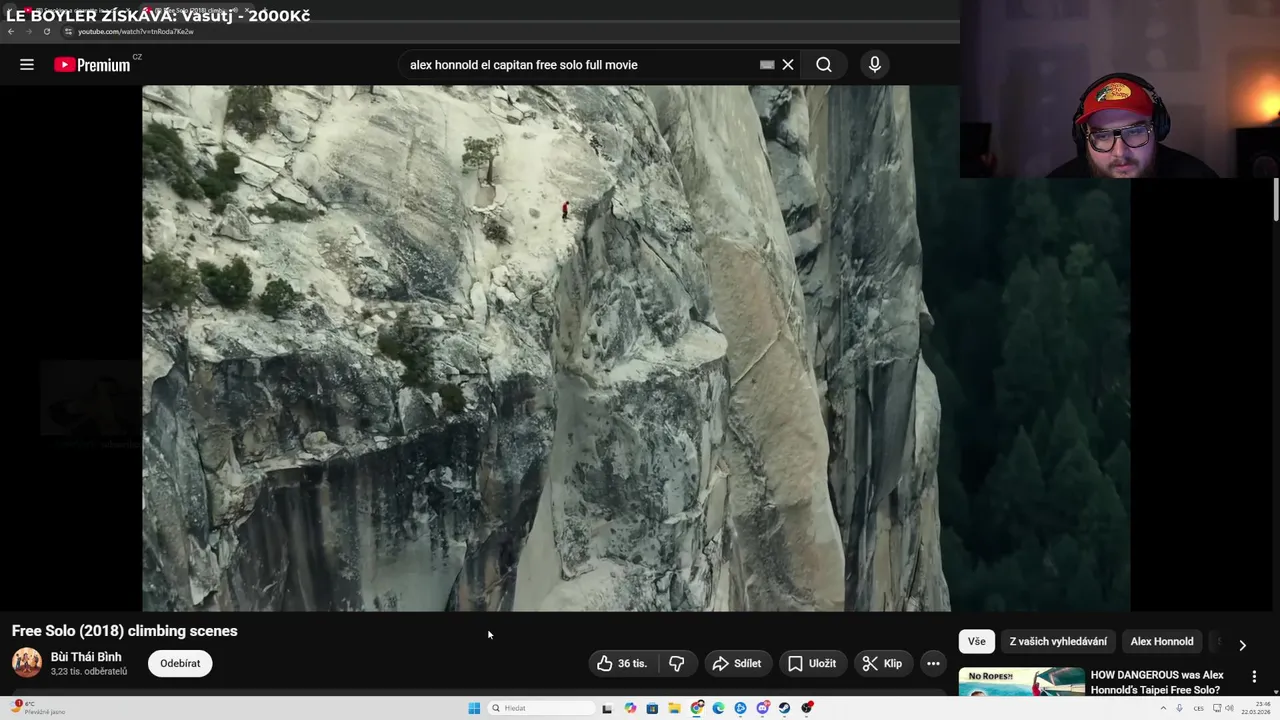Launch Copilot from taskbar
Viewport: 1280px width, 720px height.
click(630, 708)
